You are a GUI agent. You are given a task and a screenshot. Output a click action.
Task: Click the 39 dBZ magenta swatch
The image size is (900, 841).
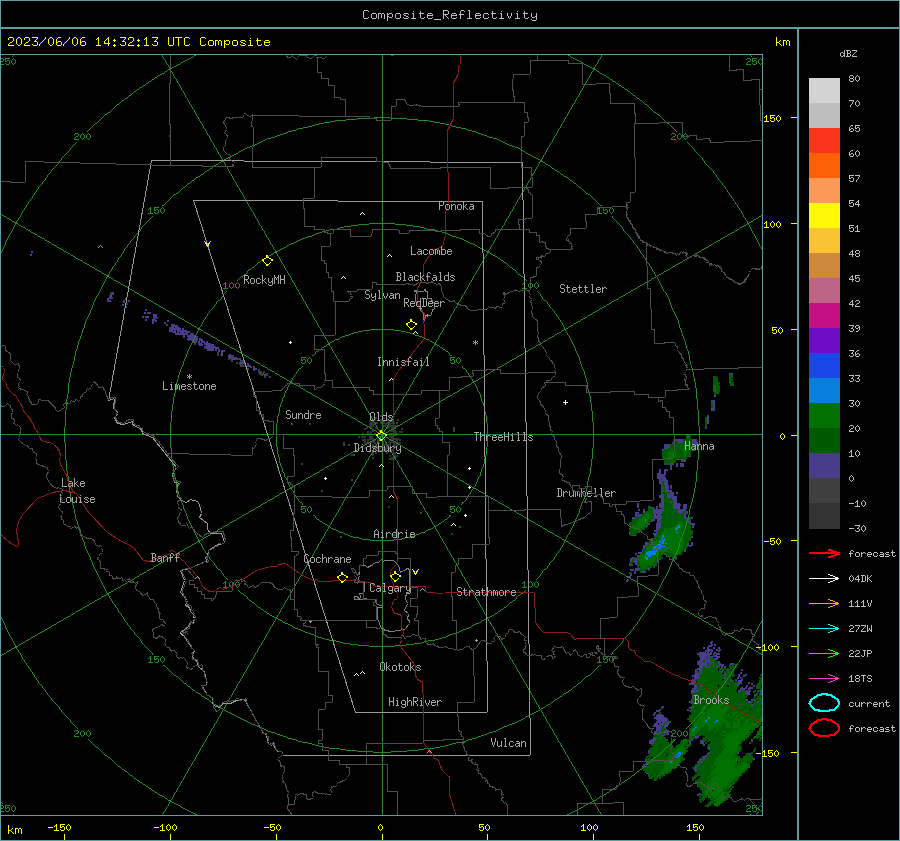pyautogui.click(x=824, y=315)
